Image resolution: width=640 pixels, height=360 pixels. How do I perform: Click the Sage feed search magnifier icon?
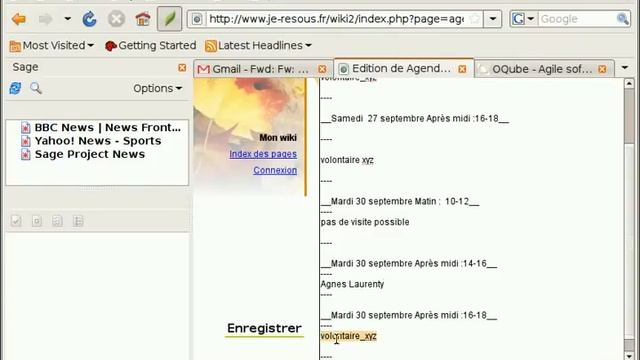(x=36, y=88)
